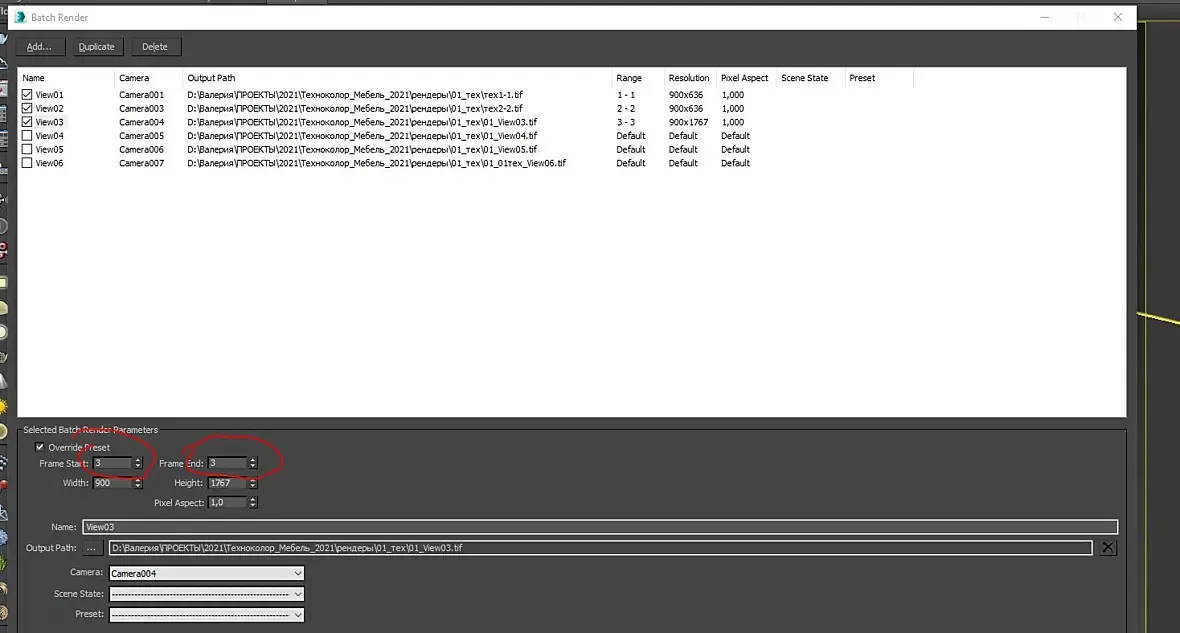
Task: Click the output path ending in 01_01тех_View06.tif
Action: pyautogui.click(x=376, y=163)
